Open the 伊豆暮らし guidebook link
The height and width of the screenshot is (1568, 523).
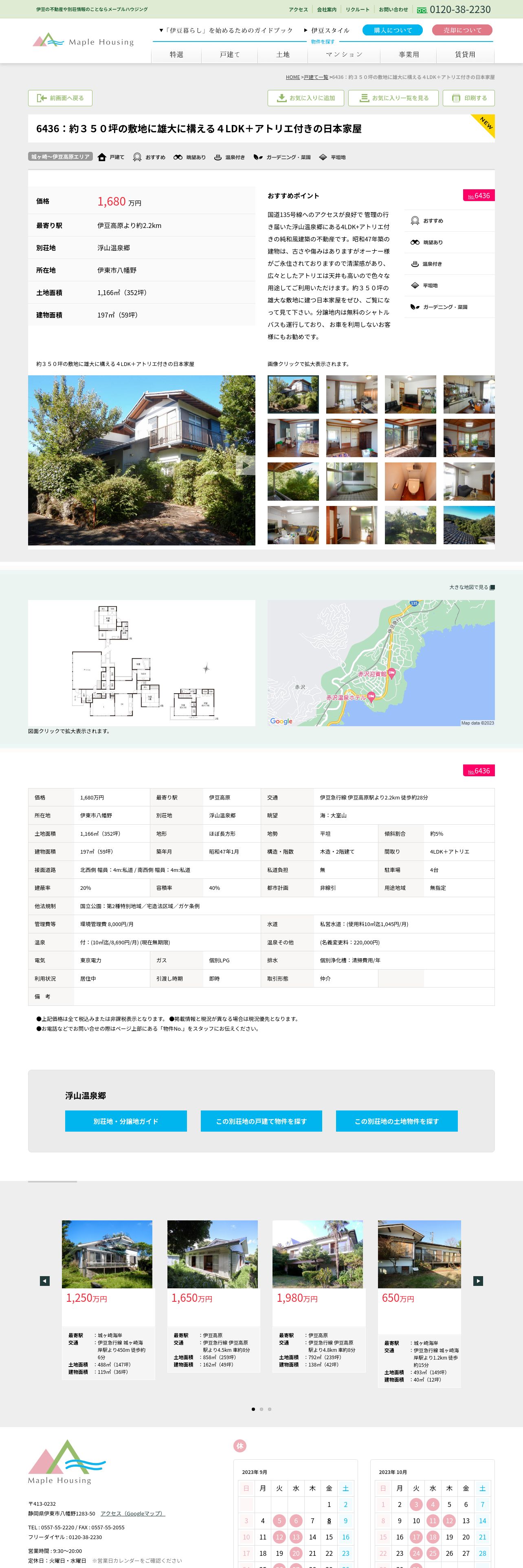tap(226, 31)
